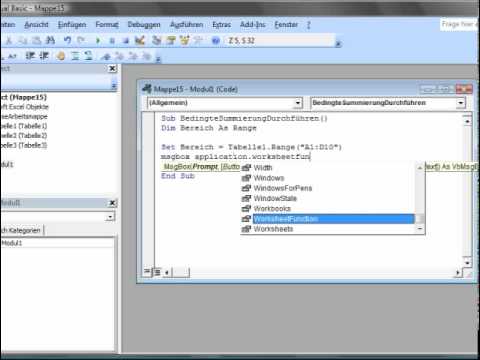
Task: Toggle Design Mode icon in the toolbar
Action: (140, 41)
